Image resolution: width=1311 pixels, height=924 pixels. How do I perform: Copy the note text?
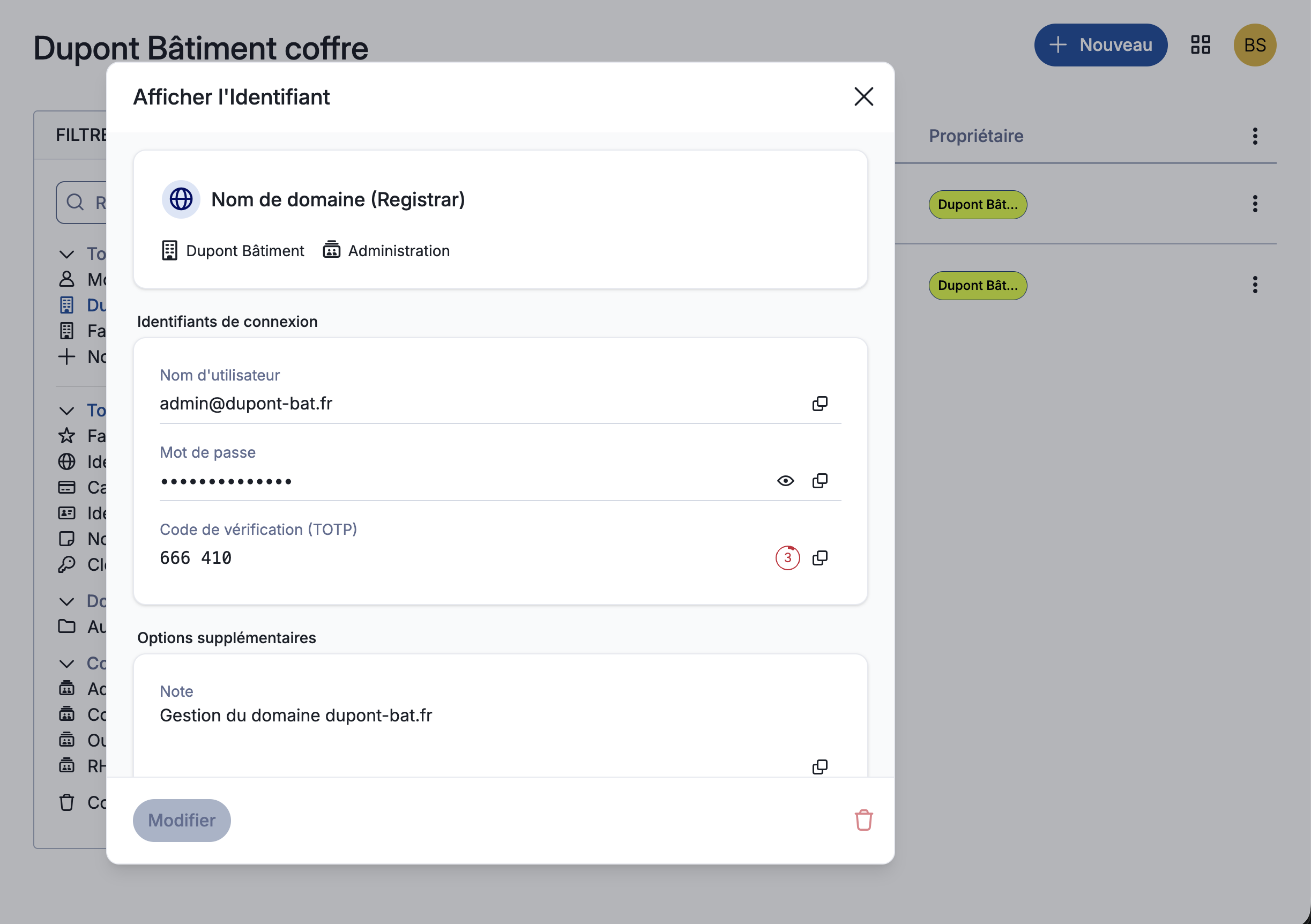pos(820,766)
